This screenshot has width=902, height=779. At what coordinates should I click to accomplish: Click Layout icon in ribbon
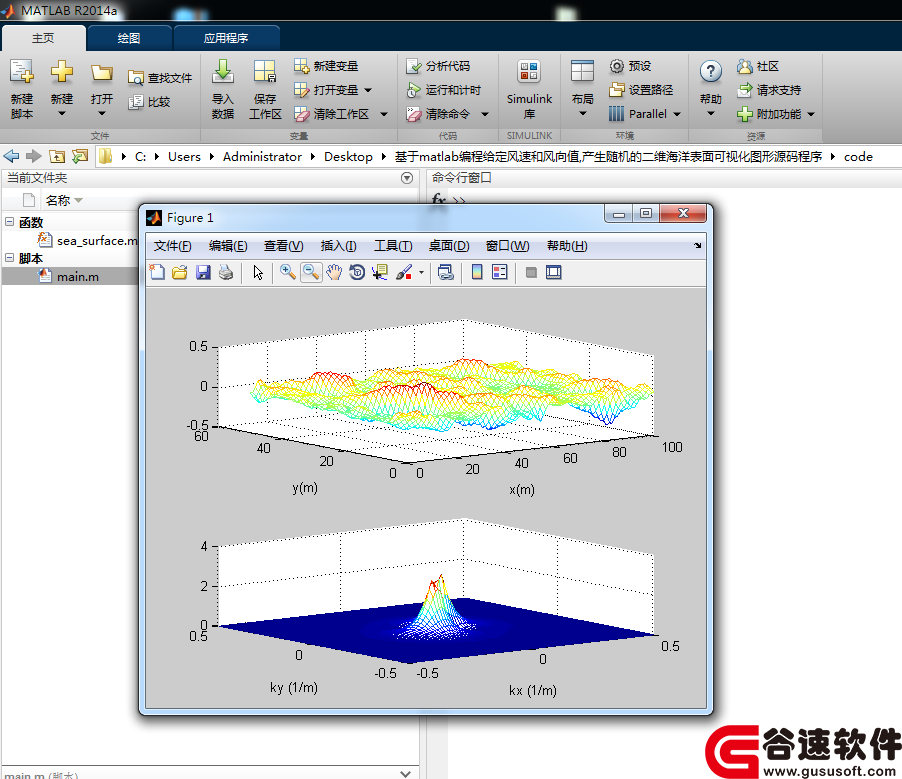pos(582,71)
